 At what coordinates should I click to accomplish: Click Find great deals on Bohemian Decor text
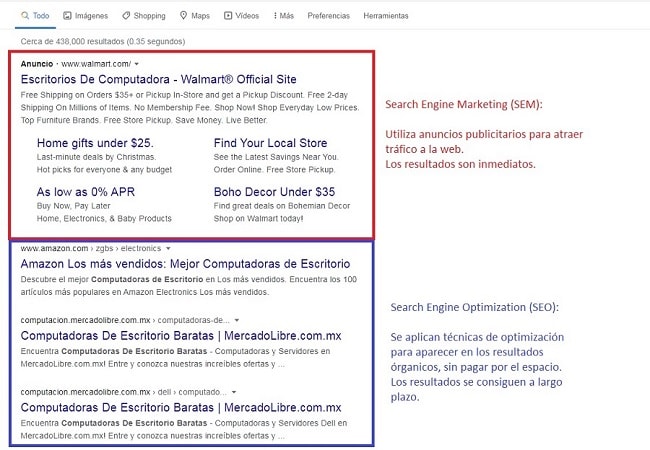[x=282, y=206]
